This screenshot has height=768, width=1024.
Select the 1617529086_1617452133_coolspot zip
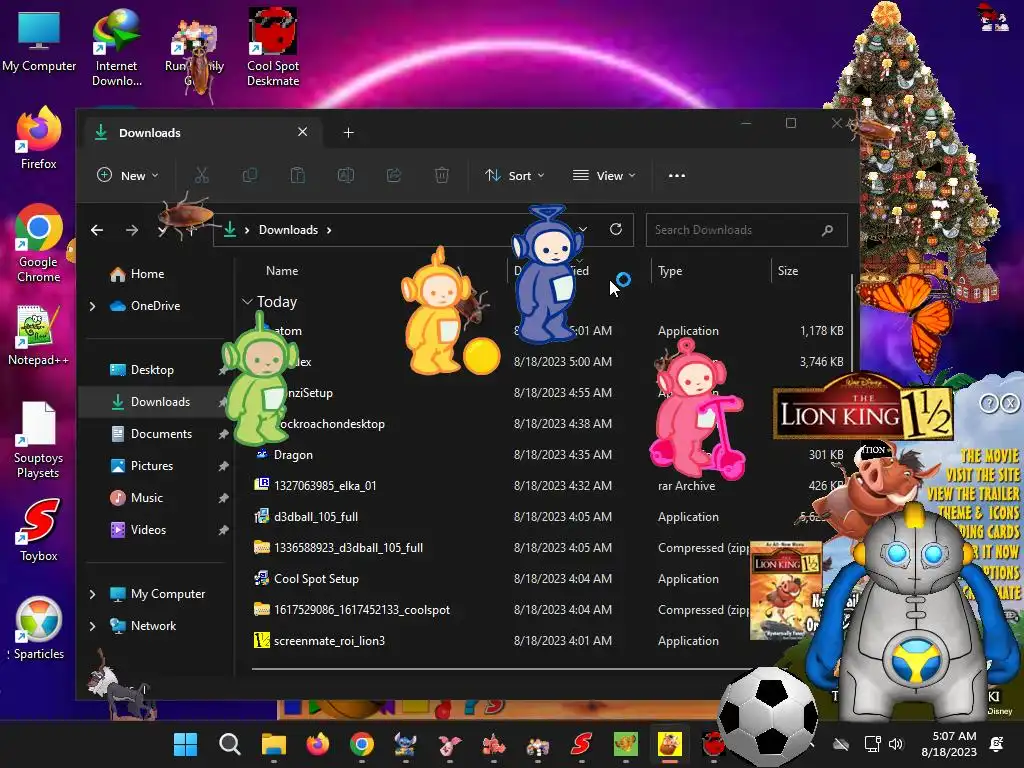point(362,609)
